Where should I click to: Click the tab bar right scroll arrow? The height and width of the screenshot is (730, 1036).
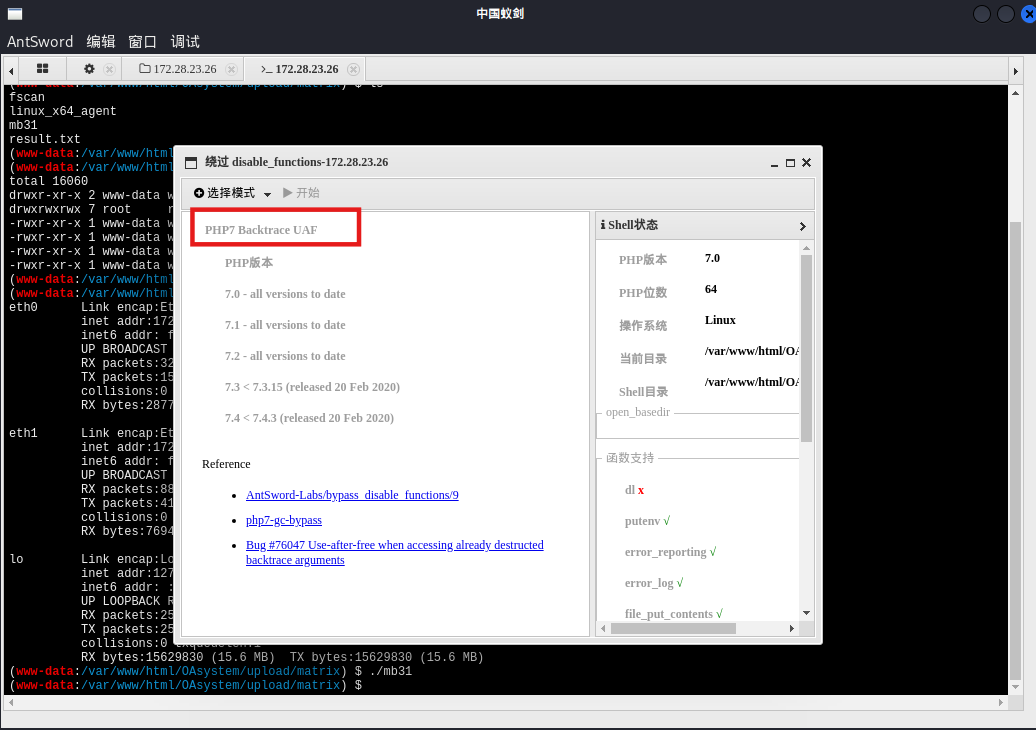click(1016, 70)
